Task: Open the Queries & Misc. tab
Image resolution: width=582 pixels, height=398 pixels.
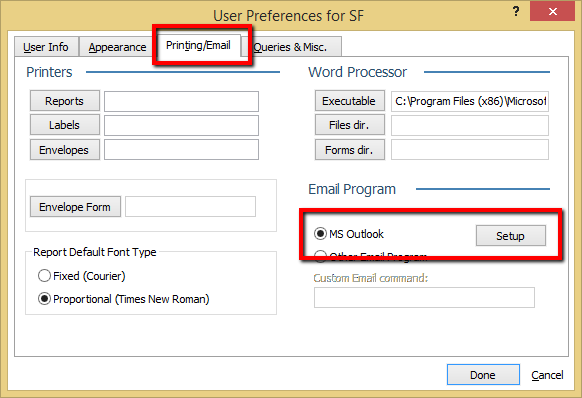Action: tap(290, 47)
